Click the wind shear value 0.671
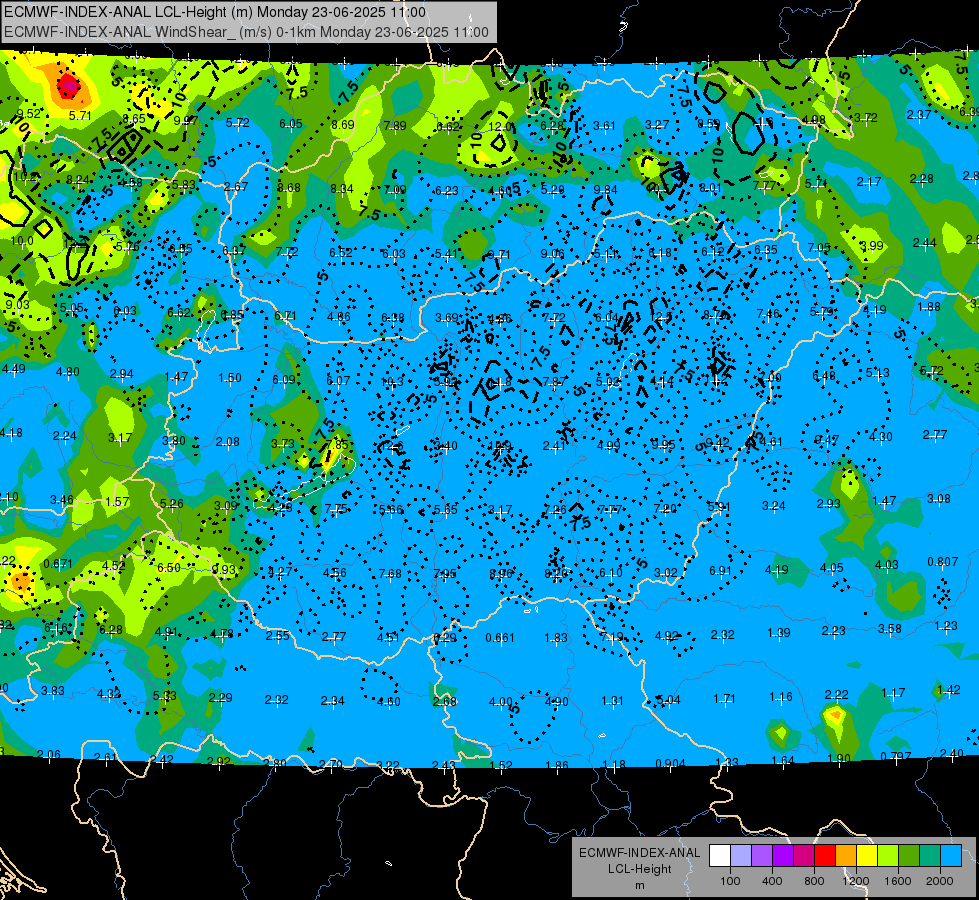979x900 pixels. (58, 563)
